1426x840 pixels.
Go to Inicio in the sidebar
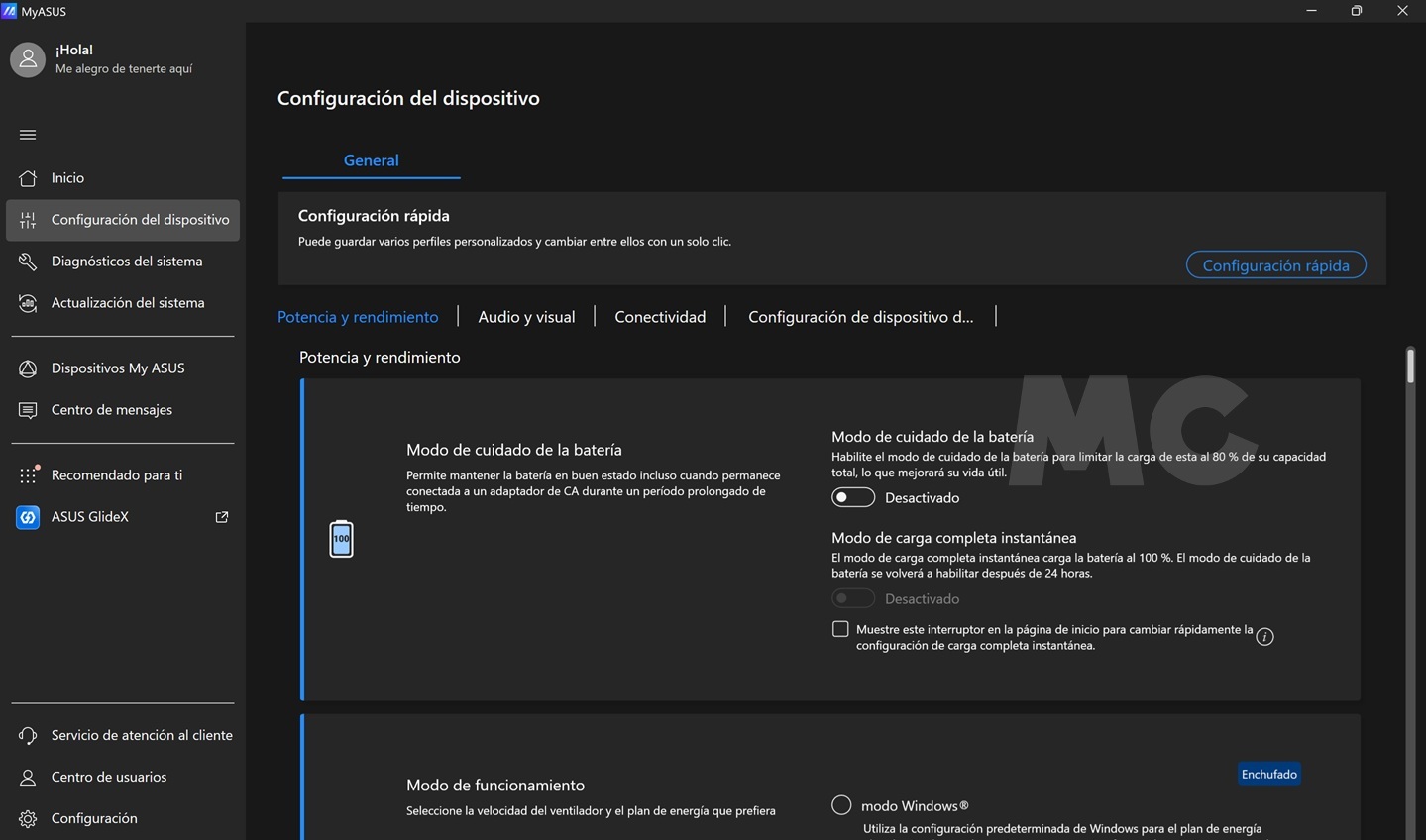[x=123, y=178]
